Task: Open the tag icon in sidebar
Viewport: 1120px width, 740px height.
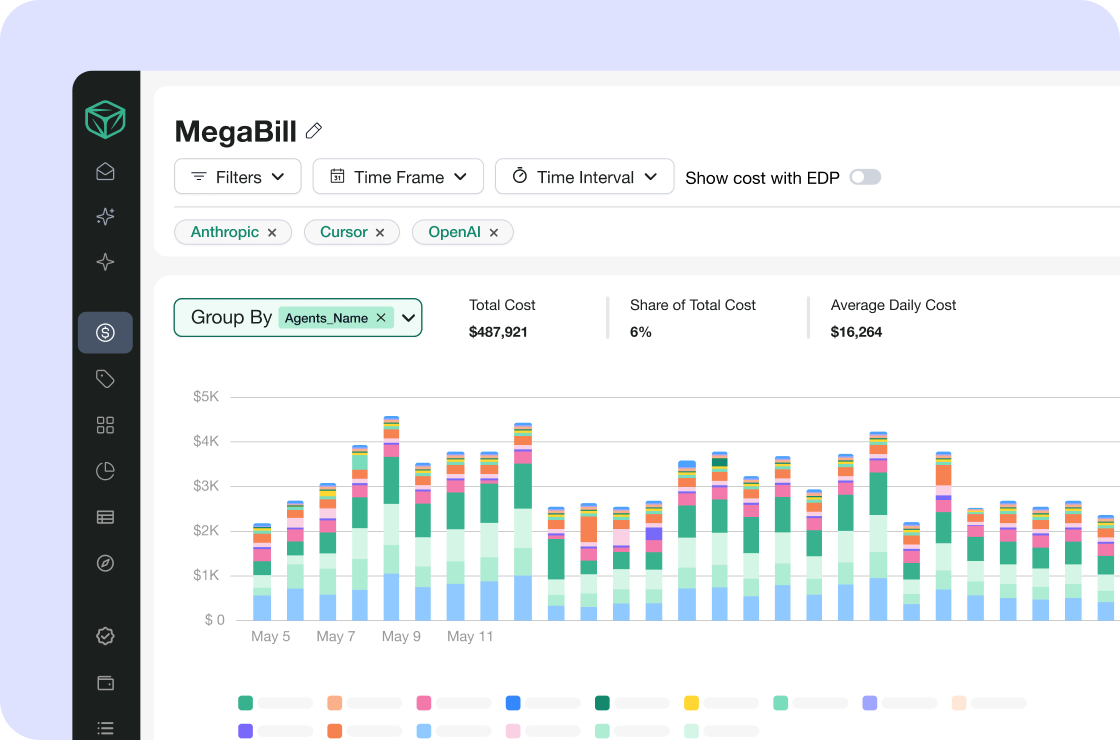Action: pyautogui.click(x=105, y=379)
